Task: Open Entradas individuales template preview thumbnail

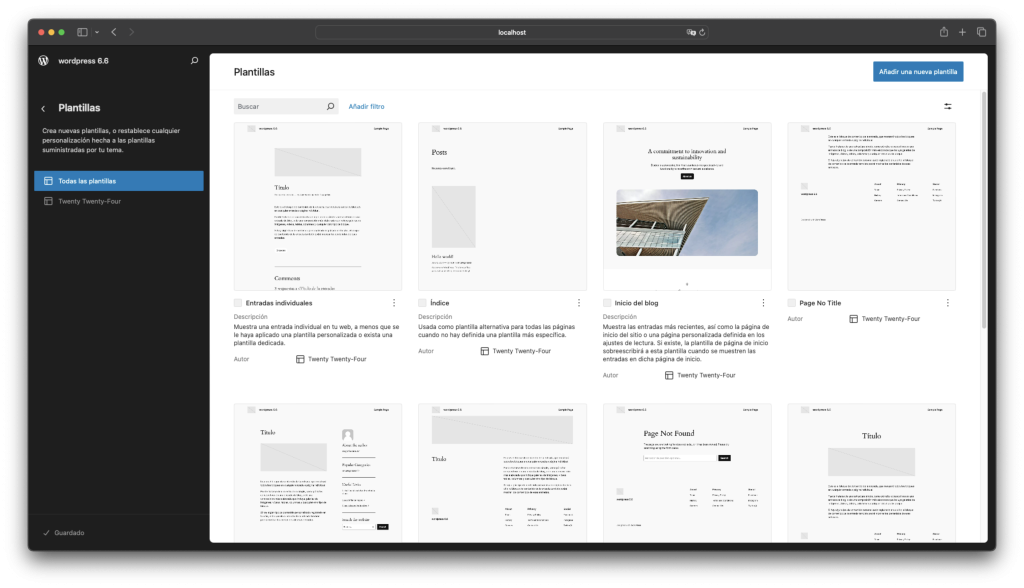Action: pos(318,206)
